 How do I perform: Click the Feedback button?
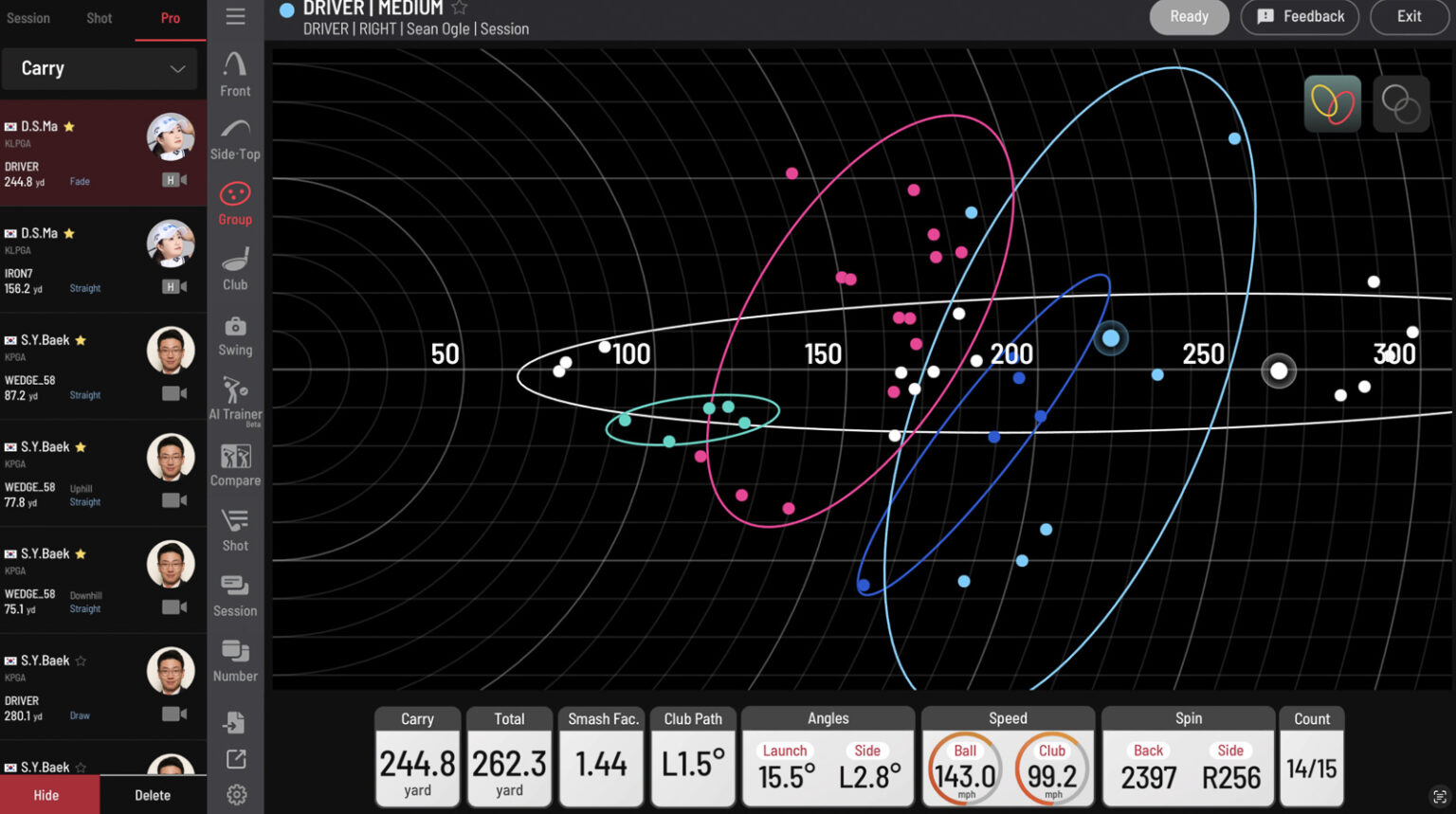pyautogui.click(x=1300, y=16)
